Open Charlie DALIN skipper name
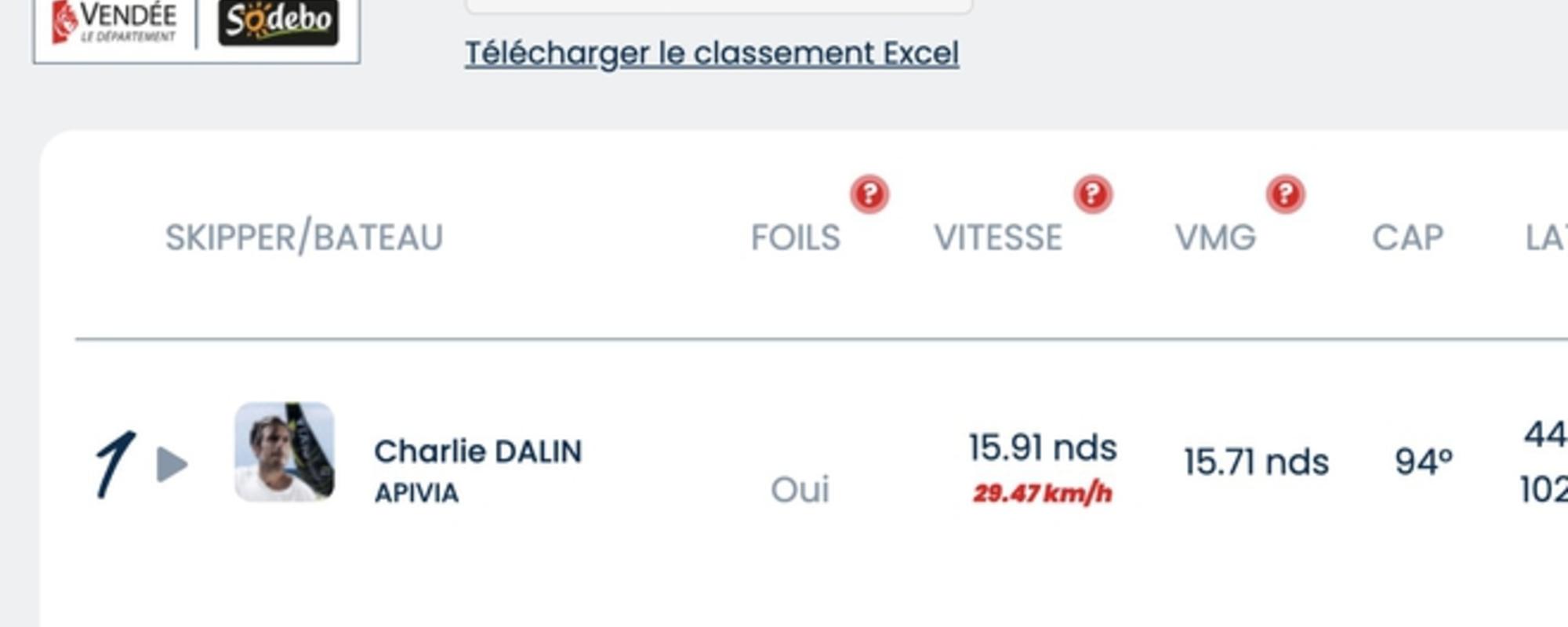Screen dimensions: 1568x627 477,451
